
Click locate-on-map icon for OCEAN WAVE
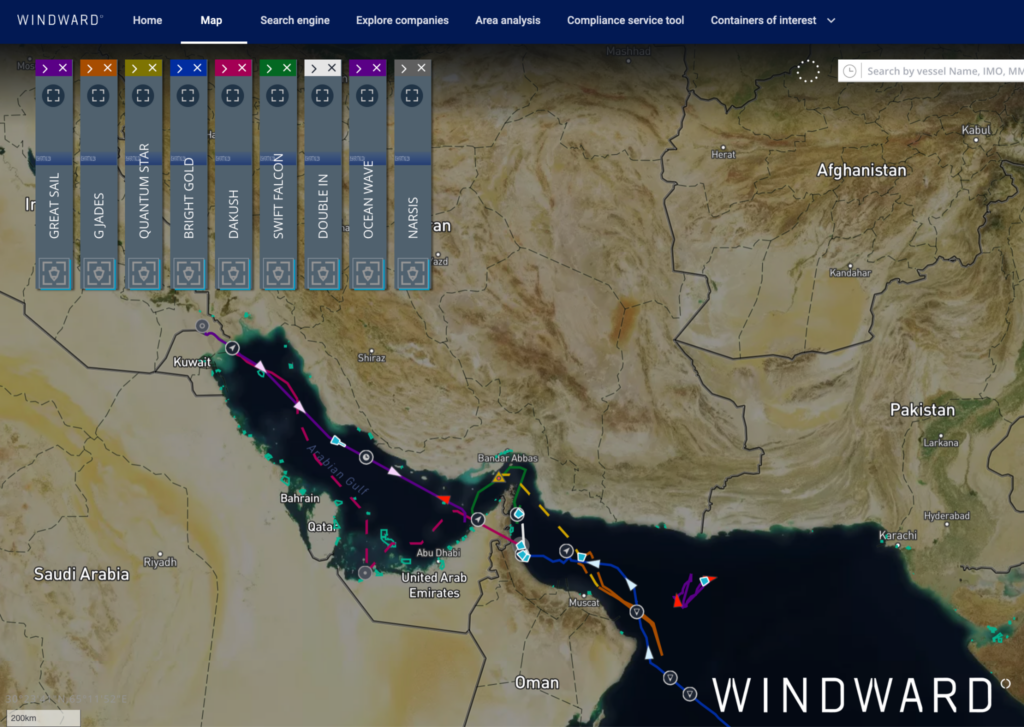(x=368, y=273)
